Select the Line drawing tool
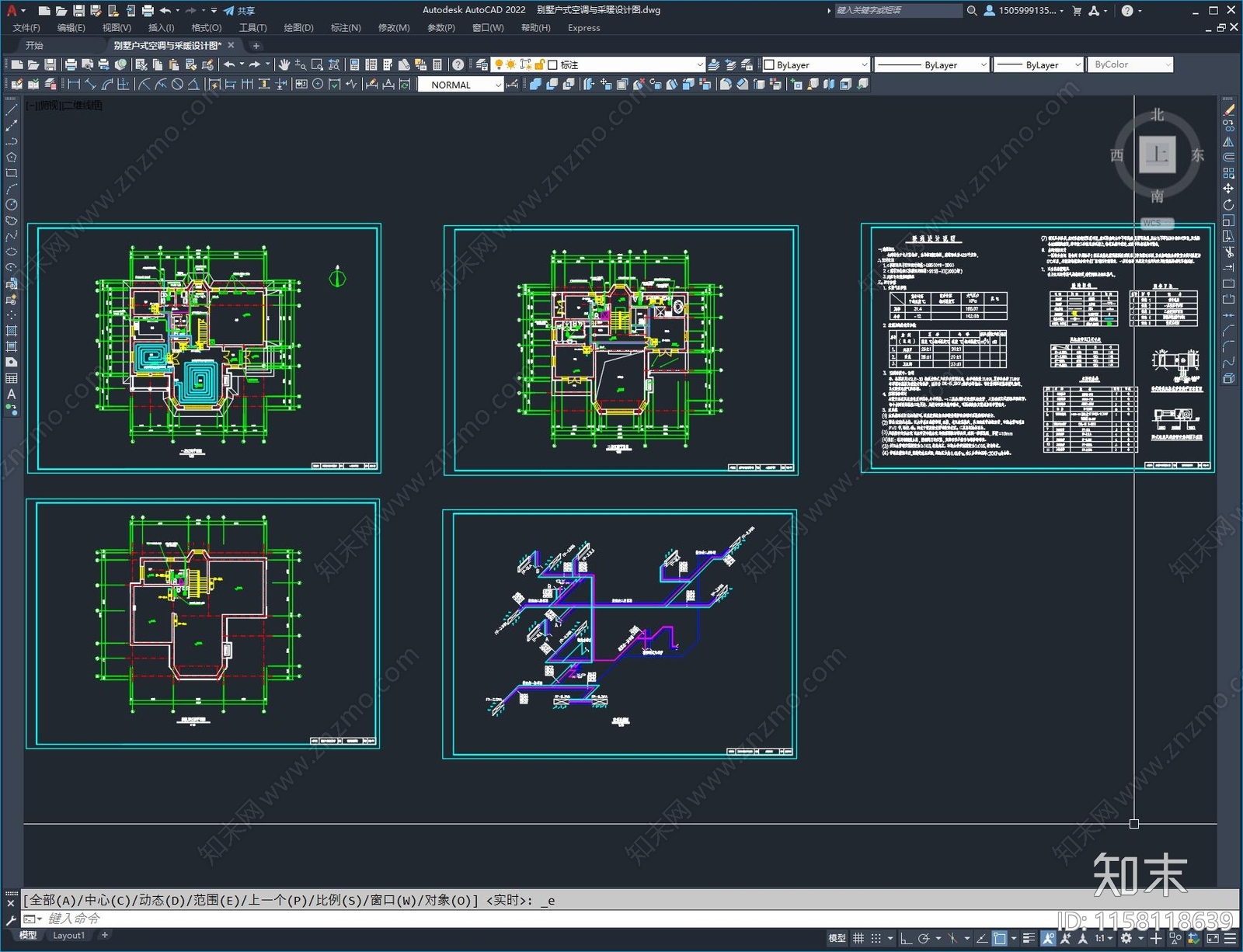The image size is (1243, 952). pyautogui.click(x=11, y=110)
